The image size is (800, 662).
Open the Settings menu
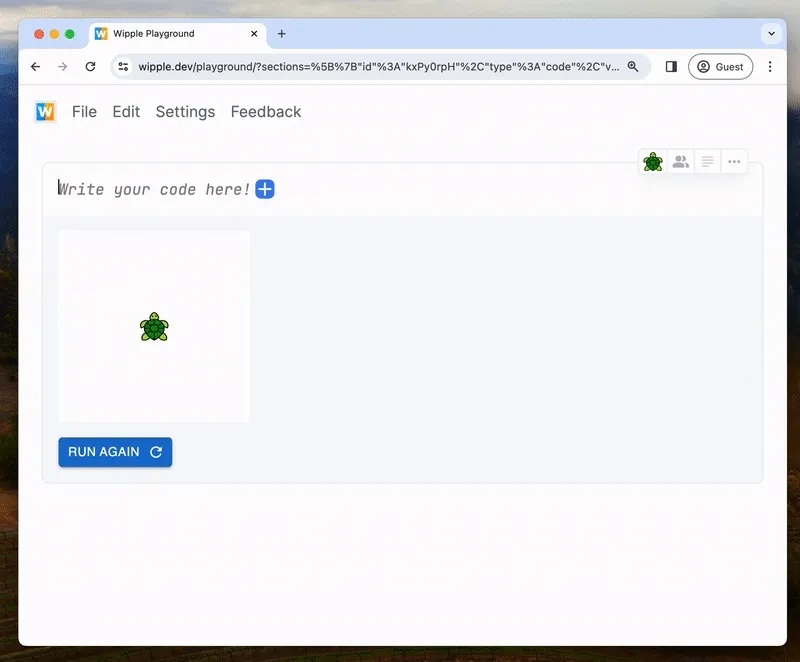[x=185, y=112]
